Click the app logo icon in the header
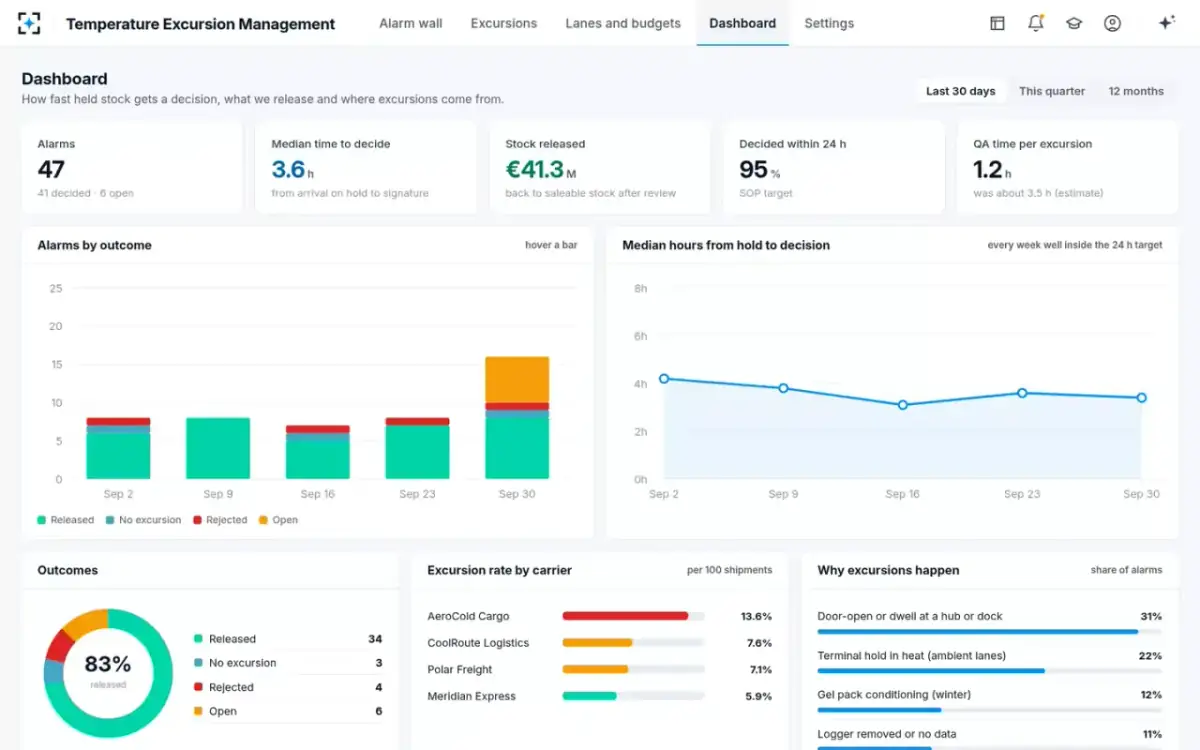The width and height of the screenshot is (1200, 750). 29,23
